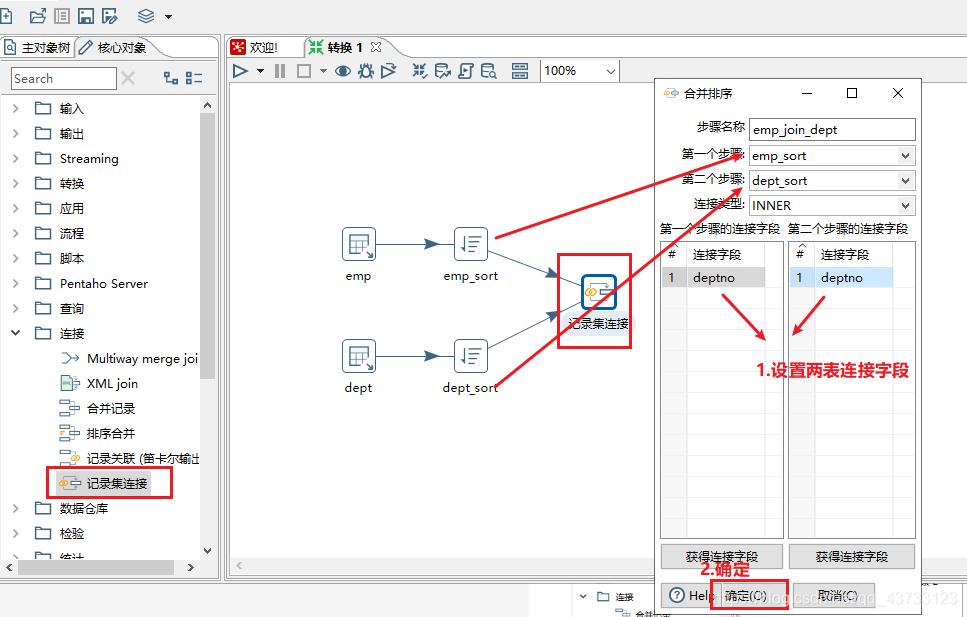The width and height of the screenshot is (967, 617).
Task: Expand the 输出 folder
Action: (x=15, y=133)
